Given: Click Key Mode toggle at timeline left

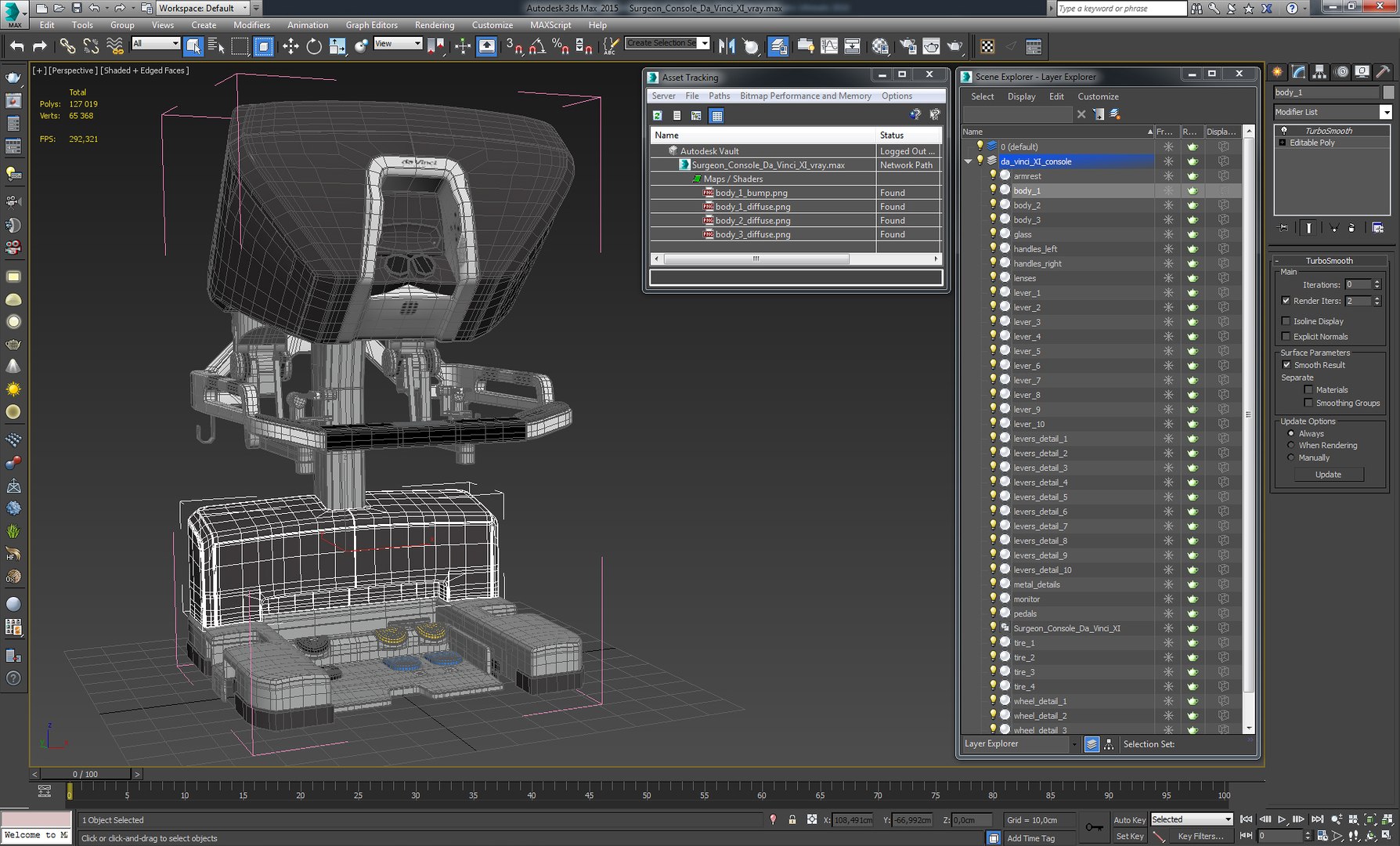Looking at the screenshot, I should [45, 791].
